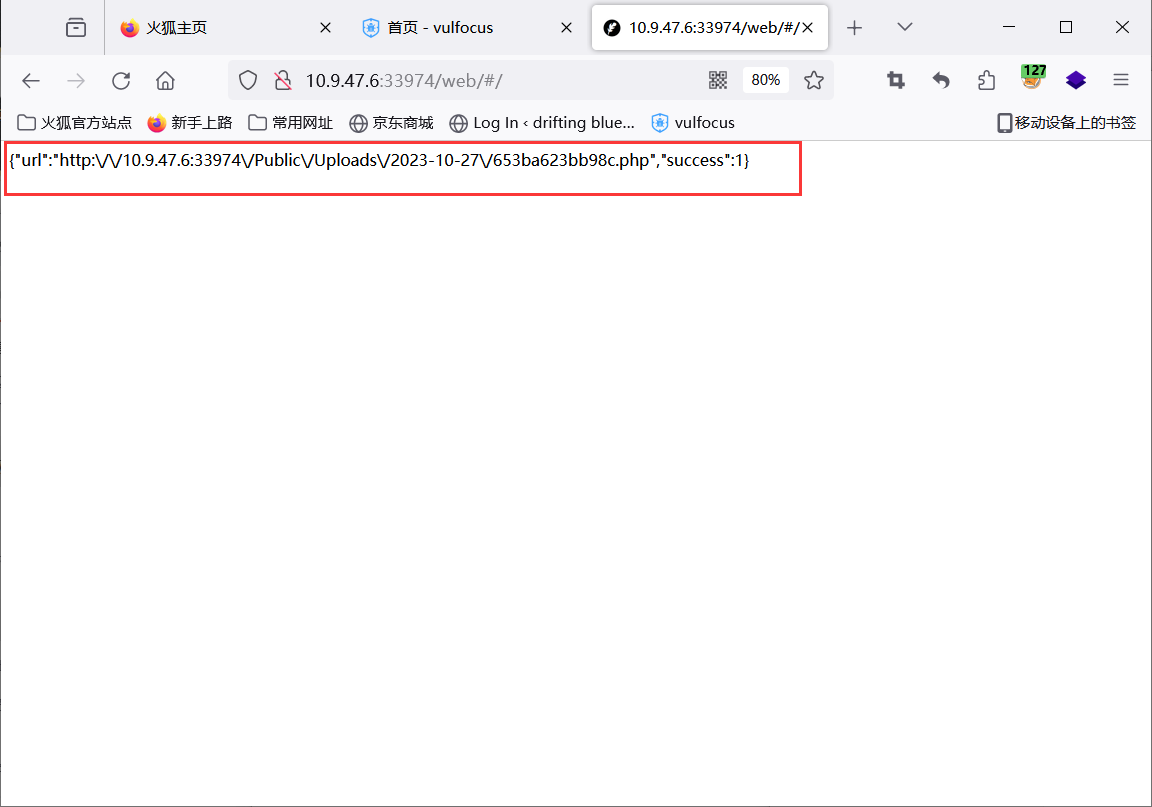
Task: Take a screenshot with crop icon
Action: 896,80
